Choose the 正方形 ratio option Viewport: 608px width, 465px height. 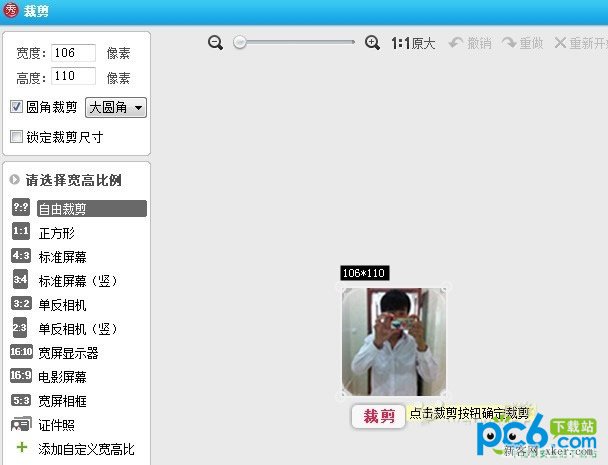coord(57,233)
